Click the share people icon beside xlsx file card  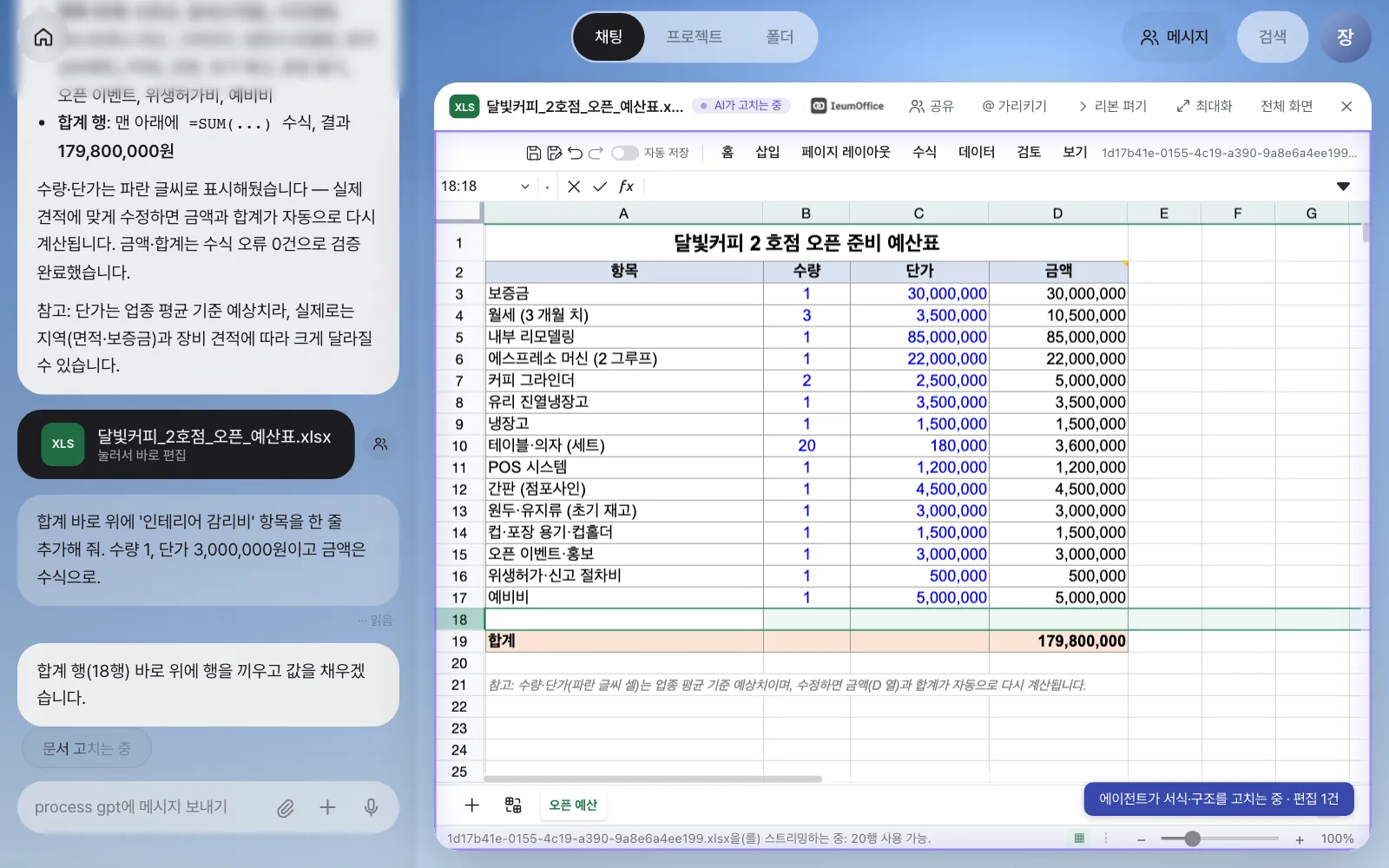coord(380,444)
